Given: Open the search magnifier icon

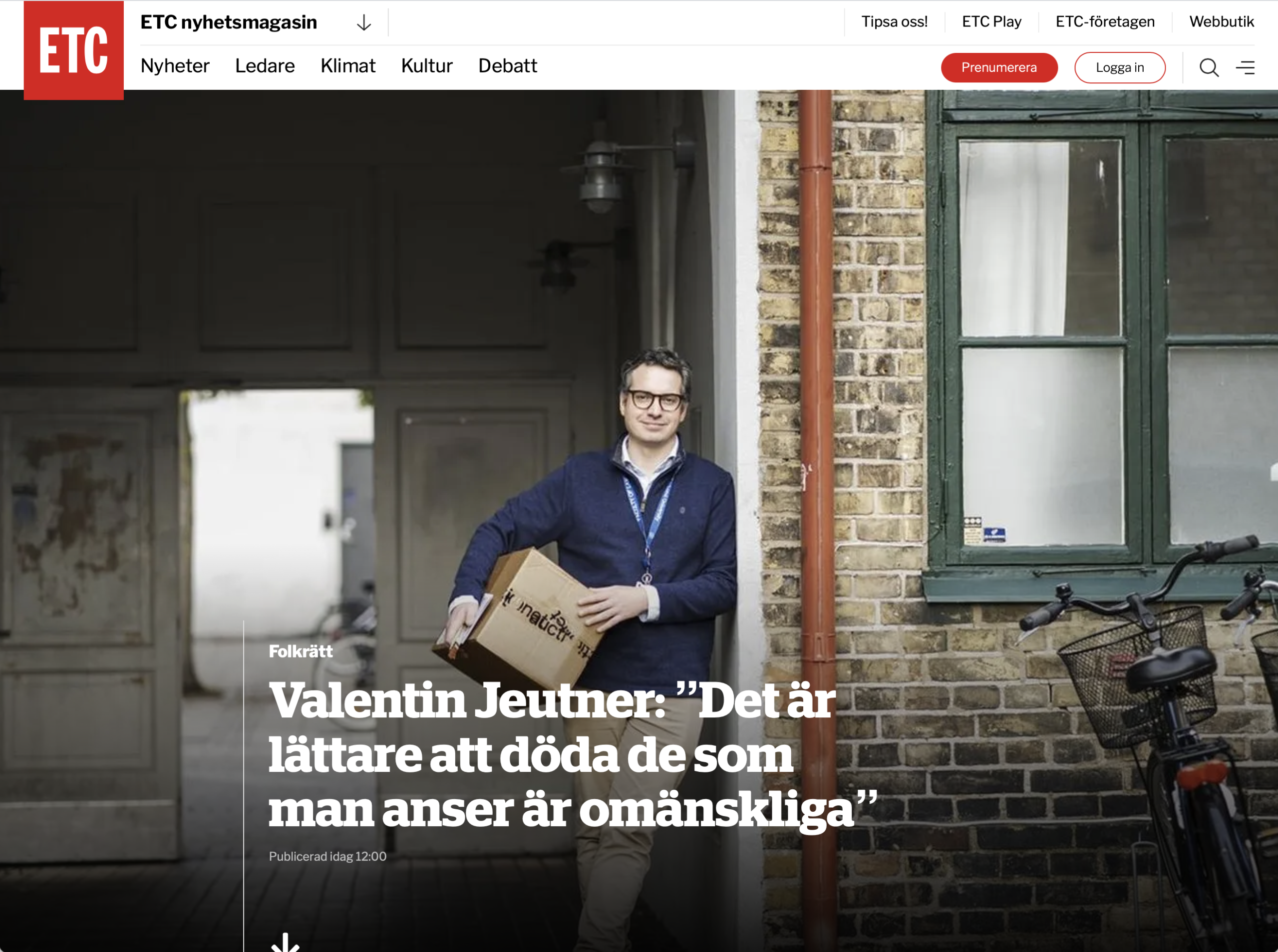Looking at the screenshot, I should tap(1209, 67).
